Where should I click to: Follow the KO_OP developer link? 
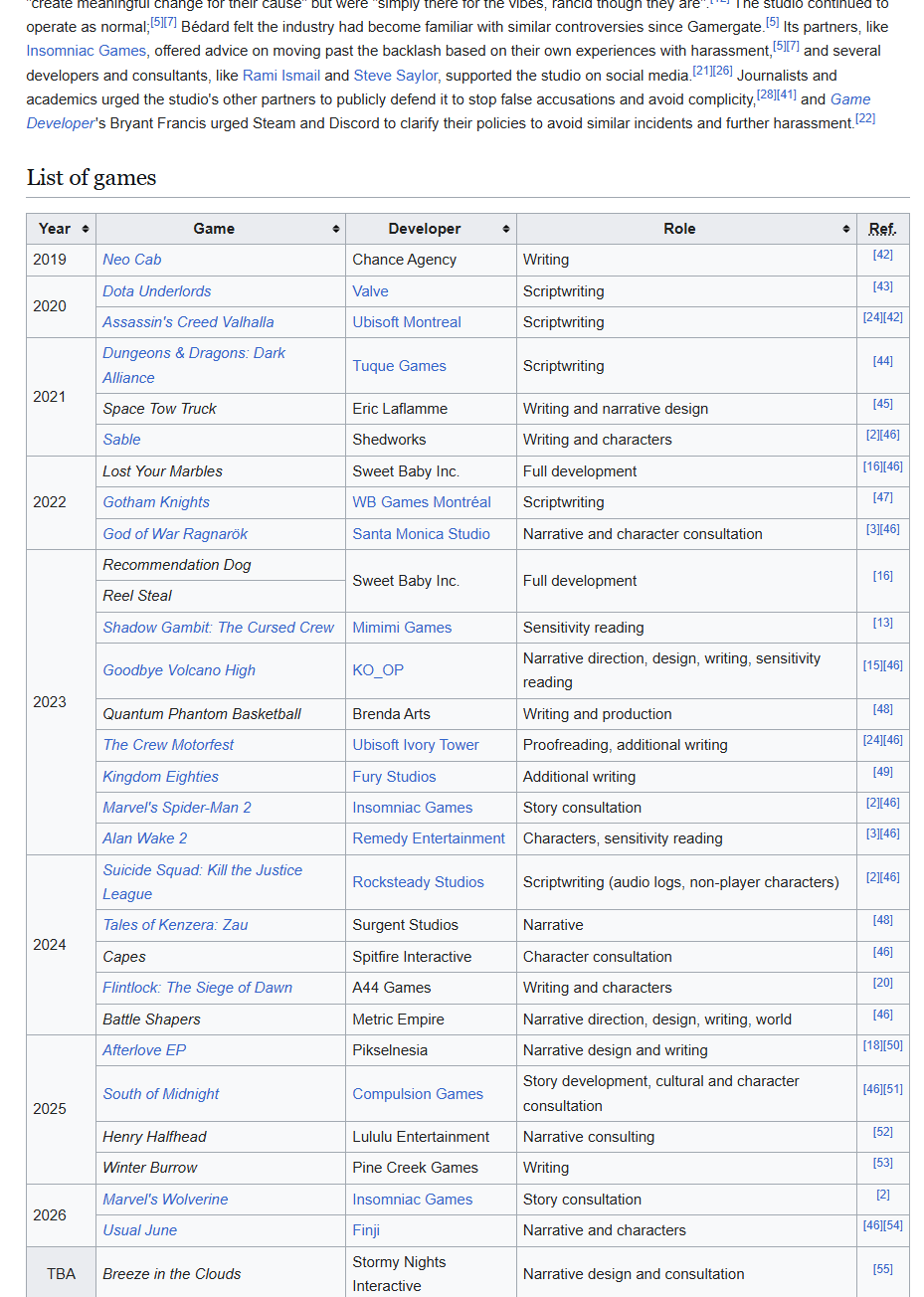(x=378, y=670)
